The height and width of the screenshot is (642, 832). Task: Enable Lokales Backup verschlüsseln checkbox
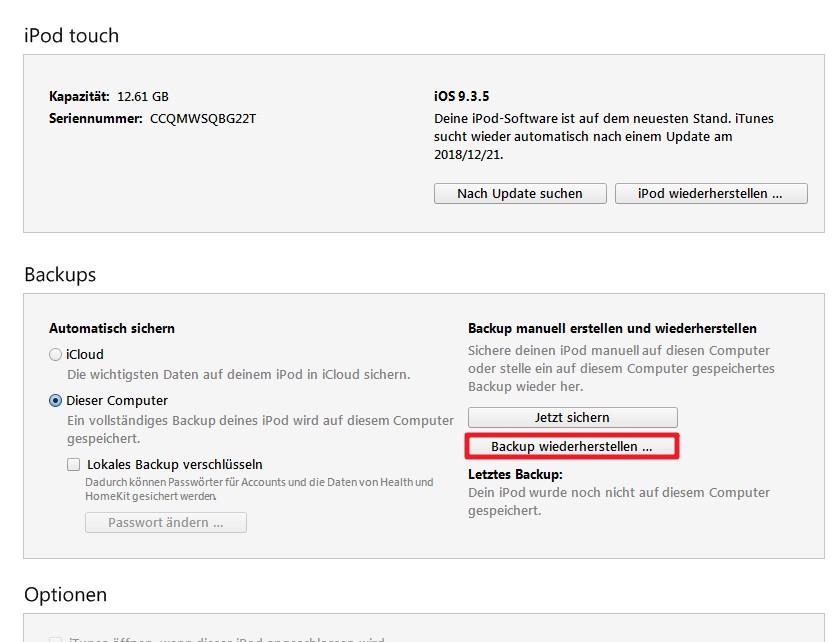coord(73,465)
